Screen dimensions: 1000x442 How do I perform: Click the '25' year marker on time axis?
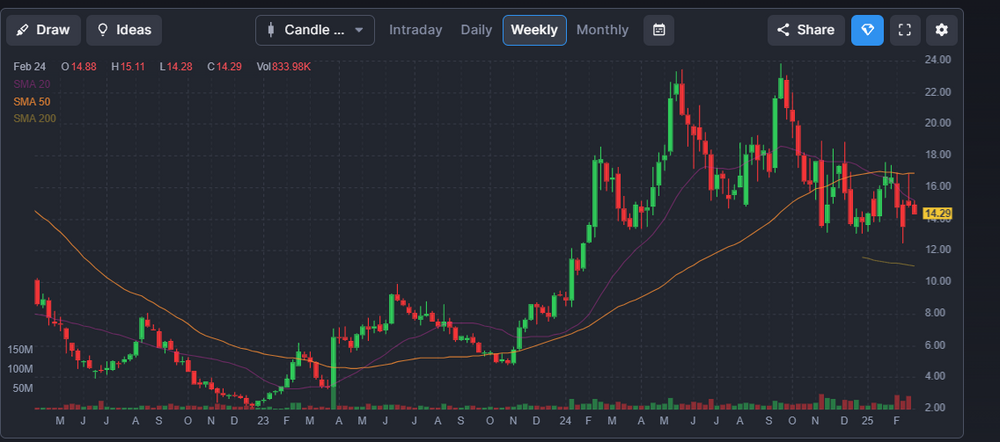pos(867,421)
